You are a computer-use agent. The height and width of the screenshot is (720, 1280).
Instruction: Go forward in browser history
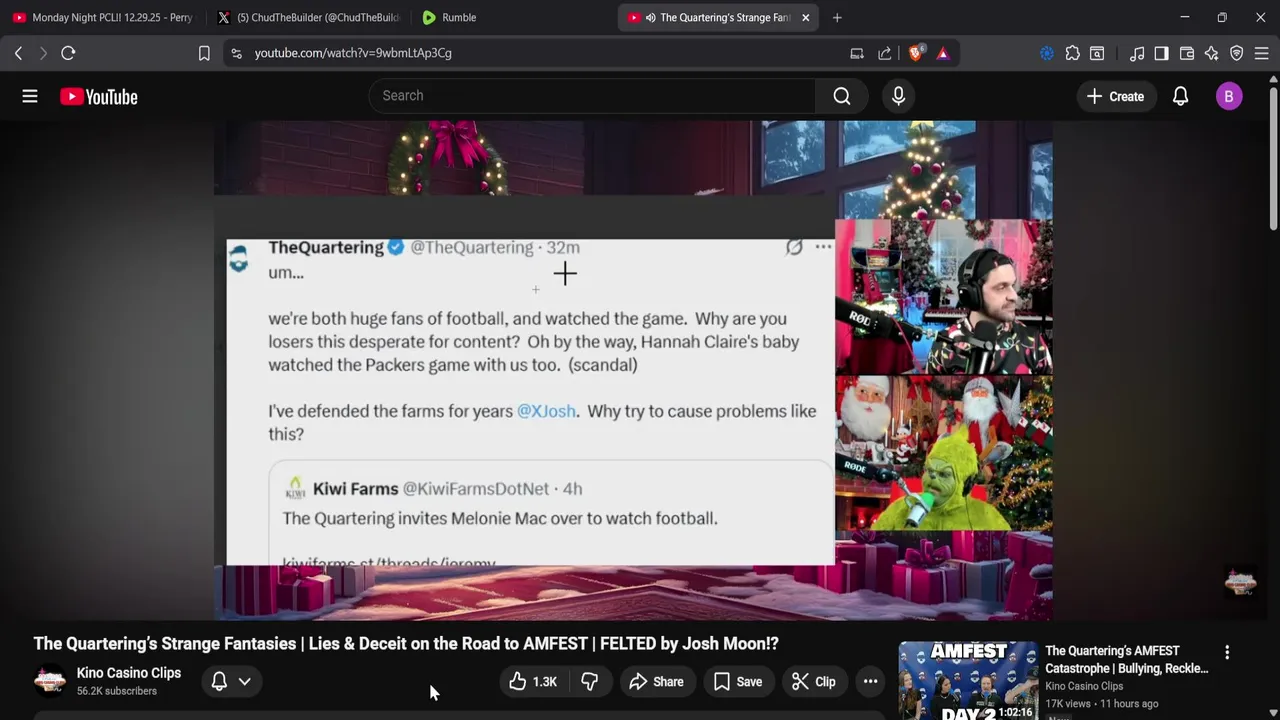(43, 53)
